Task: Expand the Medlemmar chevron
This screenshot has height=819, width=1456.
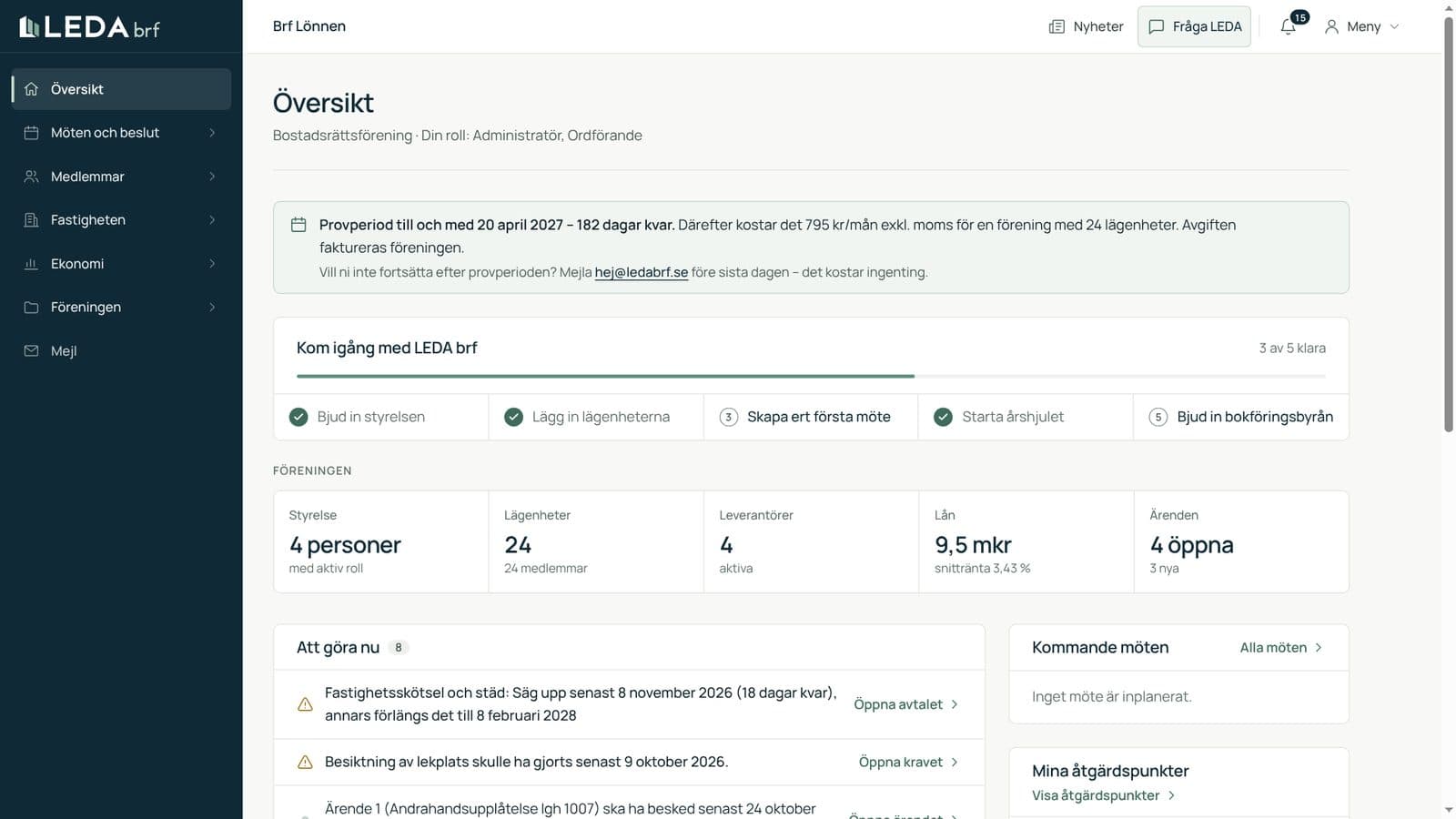Action: tap(212, 177)
